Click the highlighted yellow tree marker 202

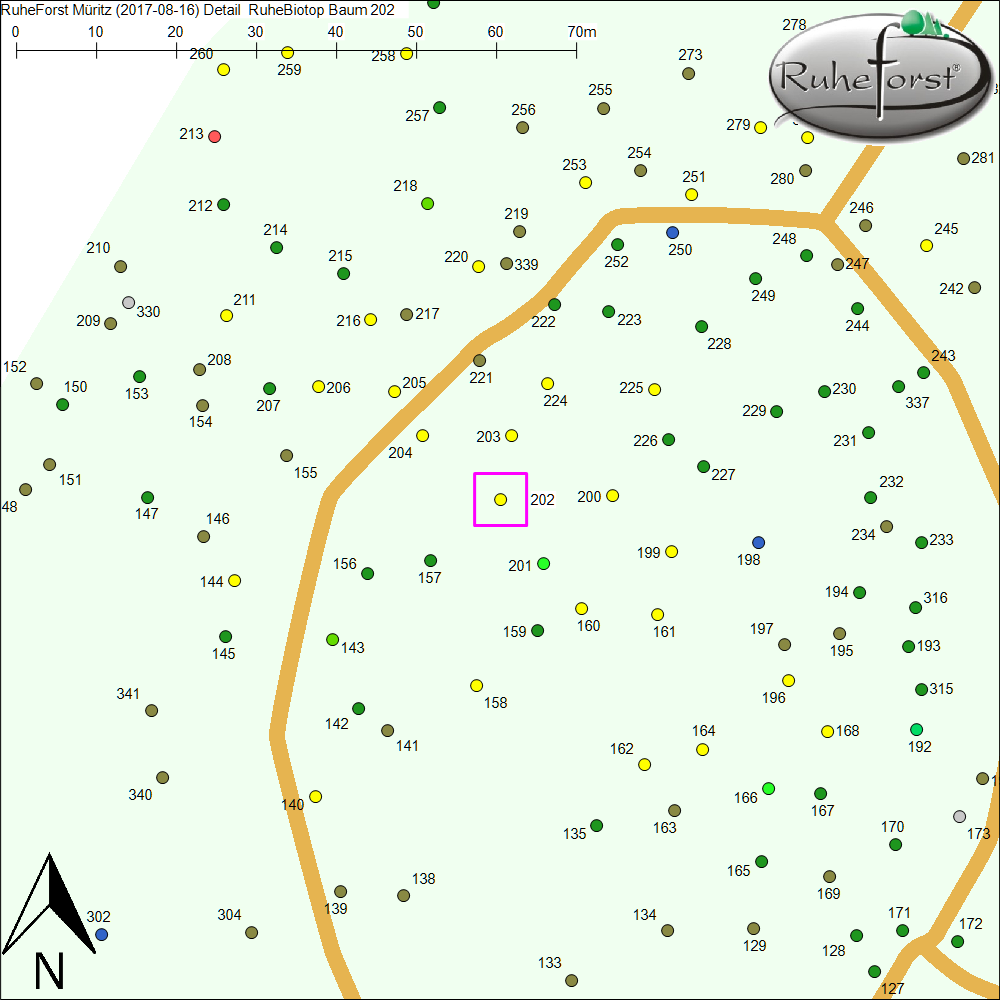[501, 499]
